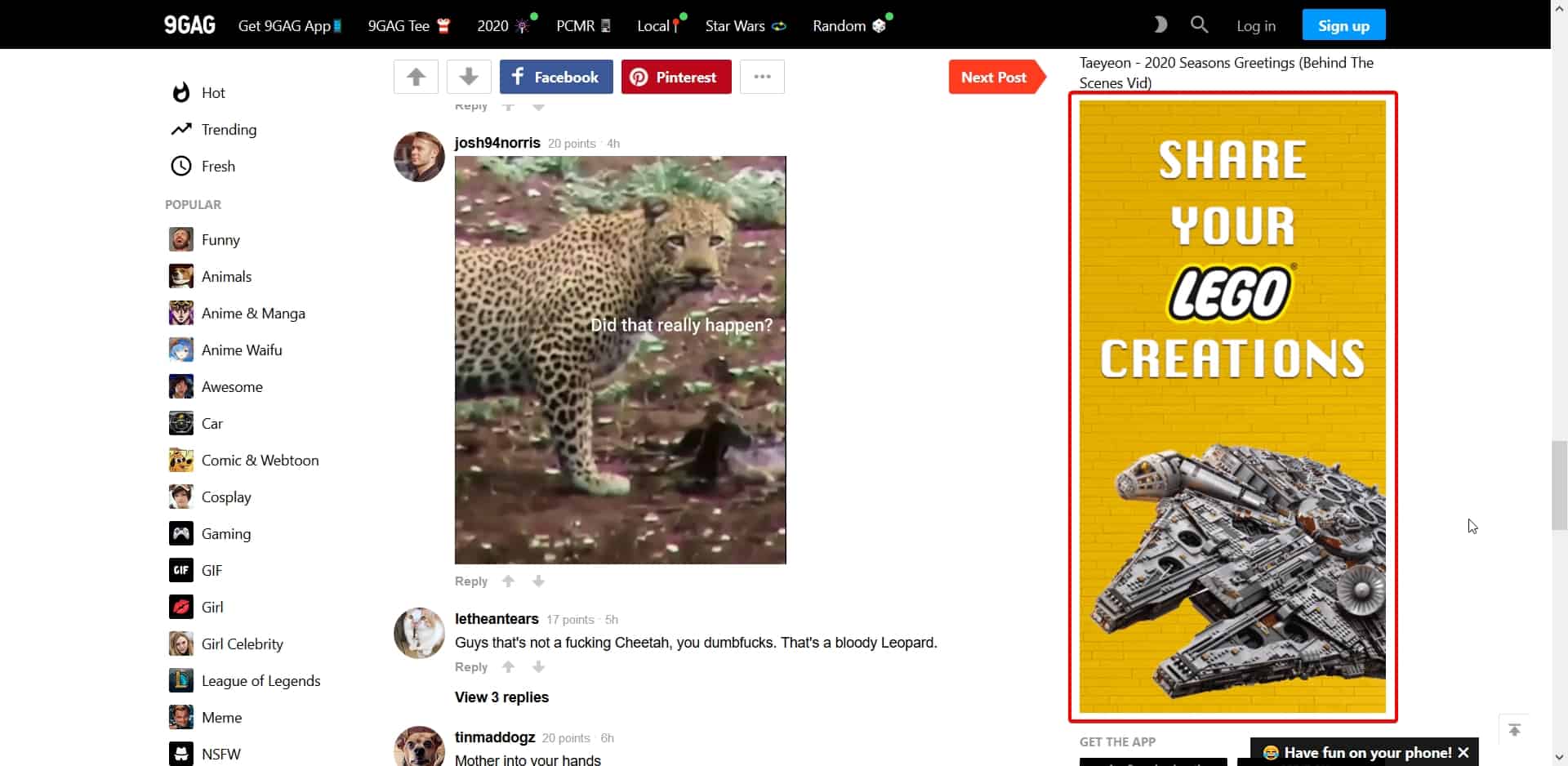The image size is (1568, 766).
Task: Share the post on Facebook
Action: (556, 77)
